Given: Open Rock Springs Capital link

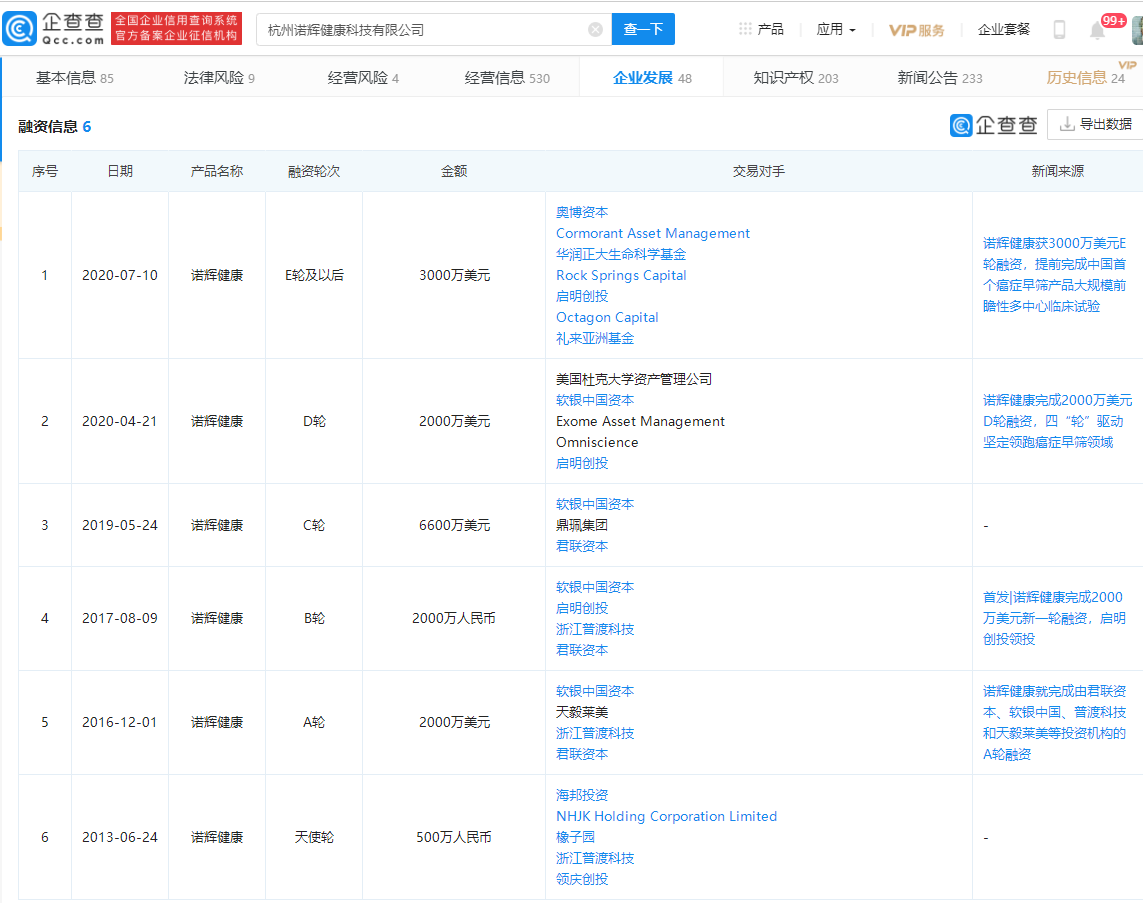Looking at the screenshot, I should pyautogui.click(x=621, y=275).
